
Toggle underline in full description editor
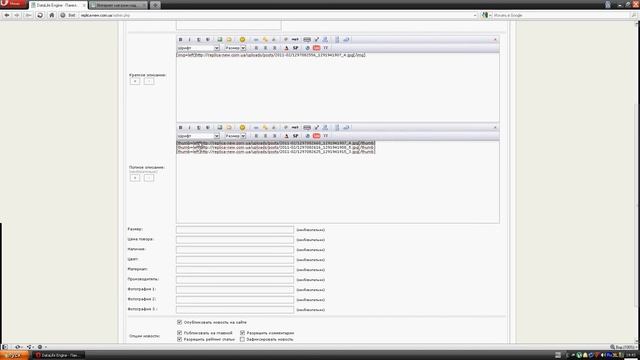198,128
